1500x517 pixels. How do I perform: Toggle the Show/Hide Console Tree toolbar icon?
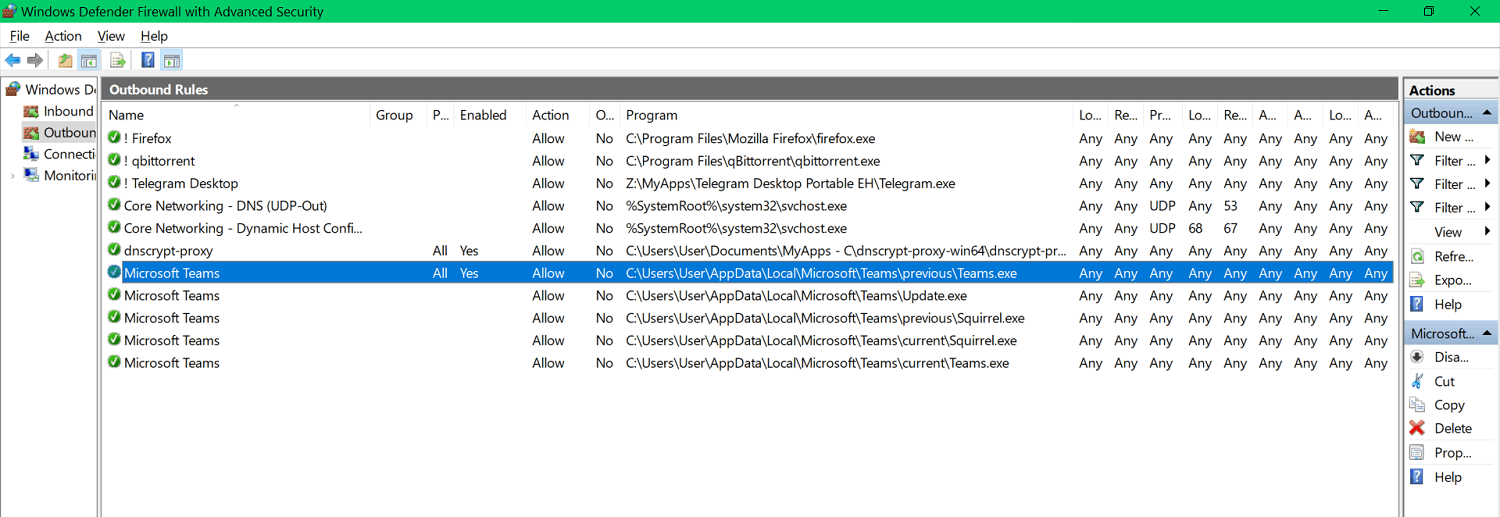coord(89,60)
